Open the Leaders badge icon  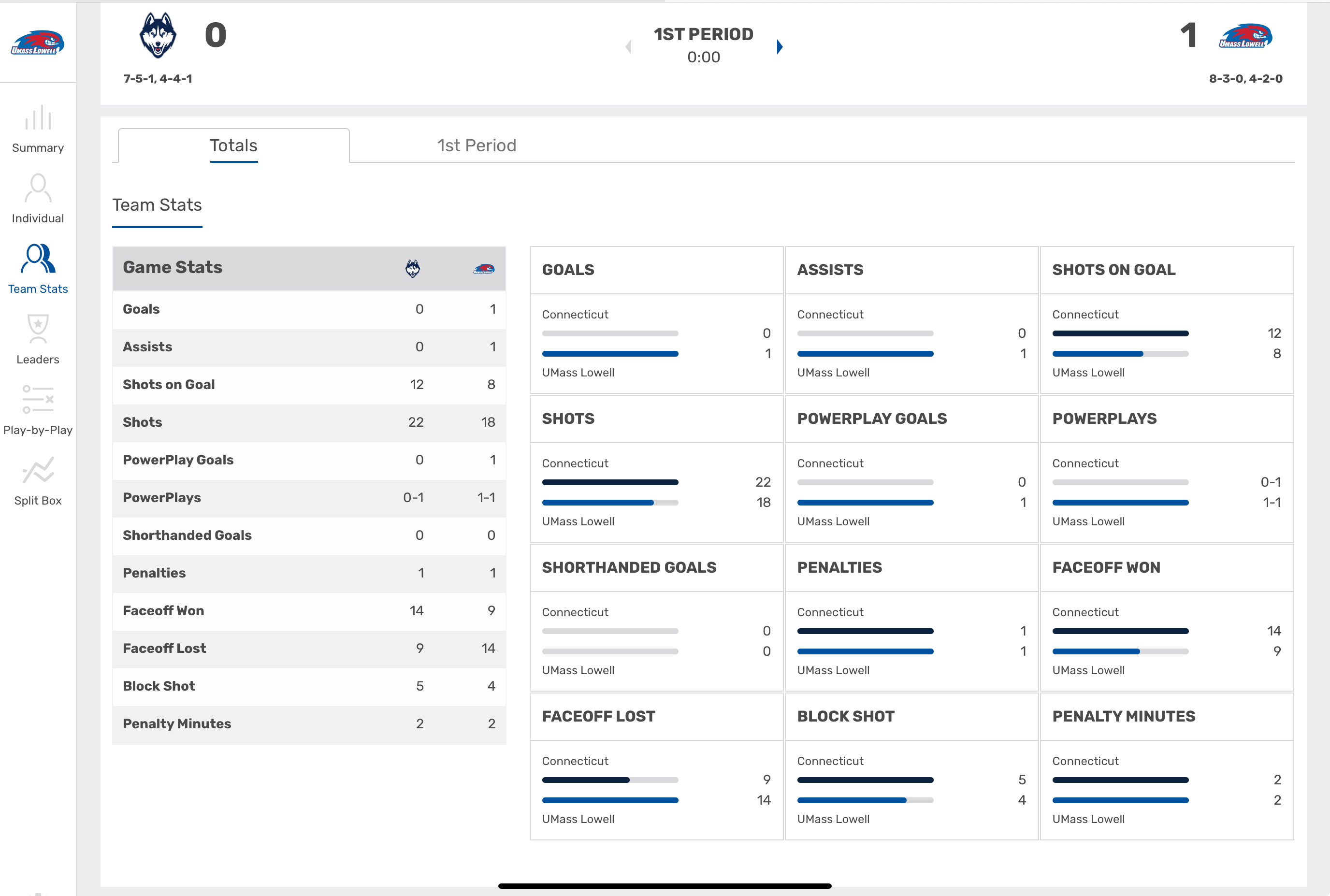[x=38, y=329]
